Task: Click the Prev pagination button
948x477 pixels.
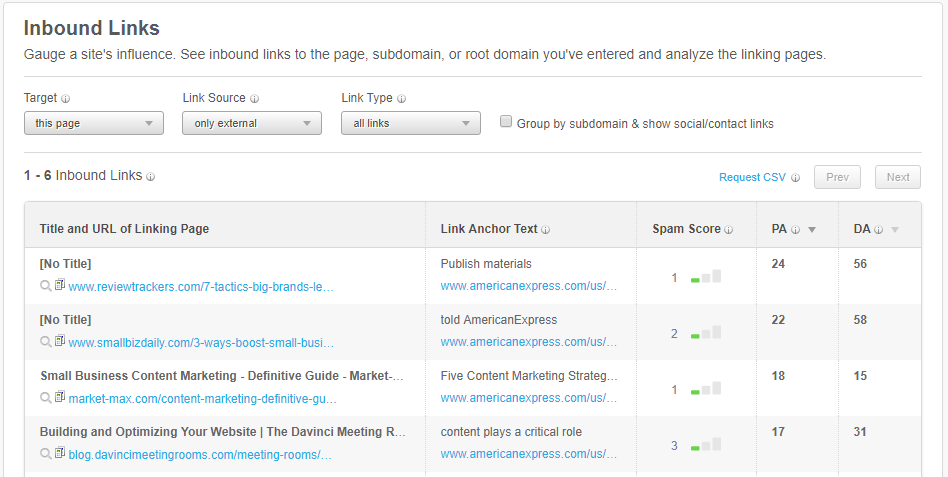Action: click(x=837, y=177)
